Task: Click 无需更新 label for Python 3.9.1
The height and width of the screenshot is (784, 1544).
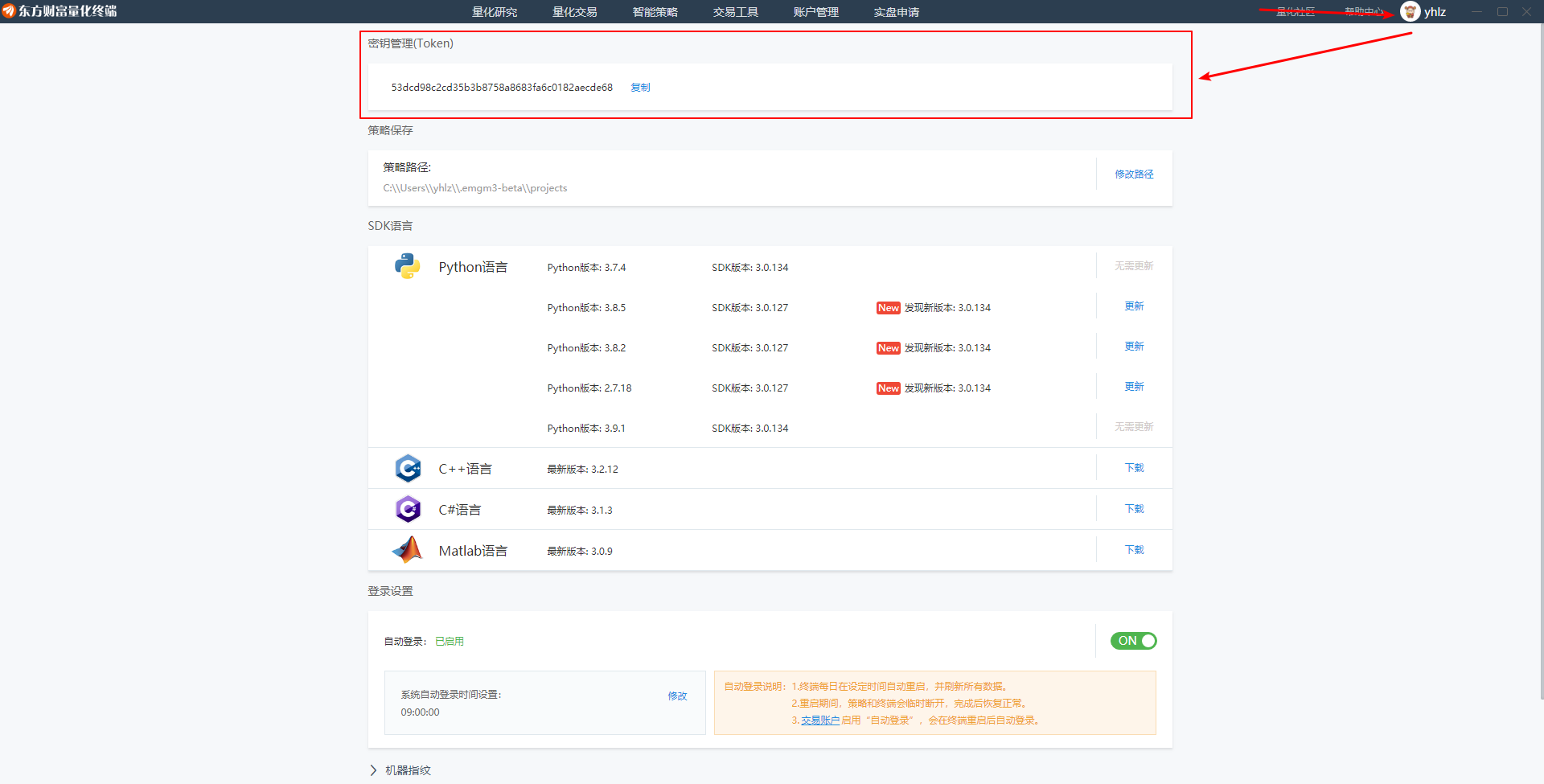Action: click(x=1134, y=427)
